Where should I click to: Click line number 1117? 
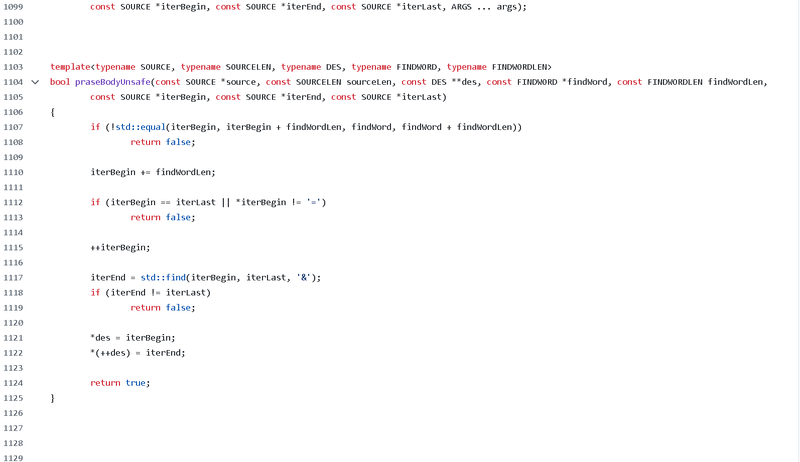tap(13, 278)
